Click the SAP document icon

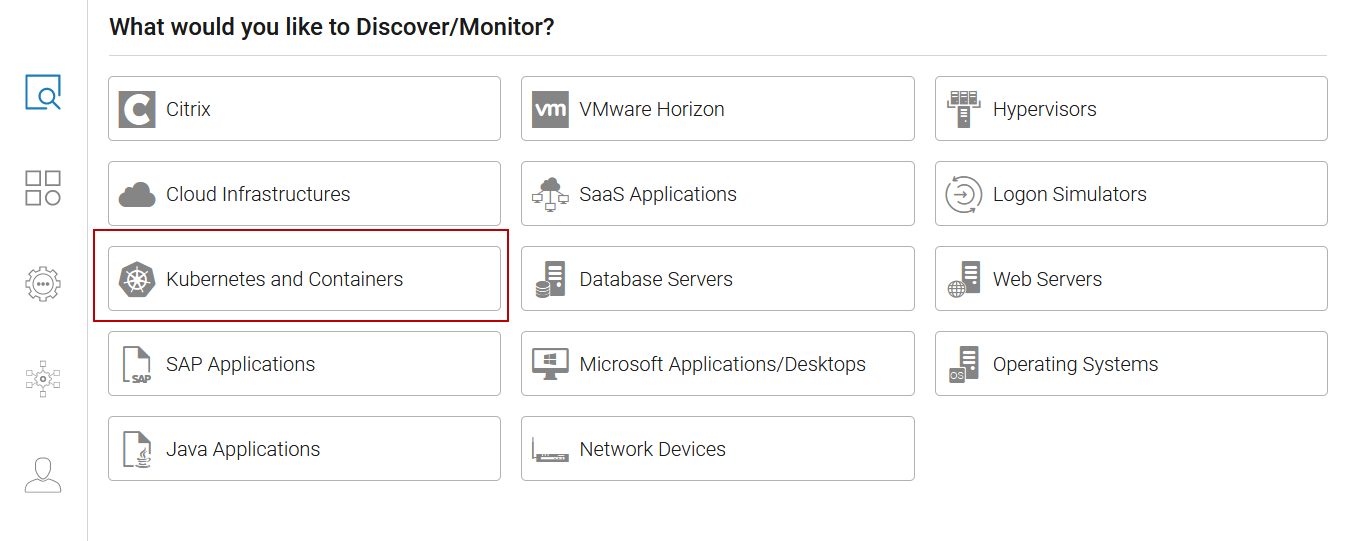tap(137, 364)
